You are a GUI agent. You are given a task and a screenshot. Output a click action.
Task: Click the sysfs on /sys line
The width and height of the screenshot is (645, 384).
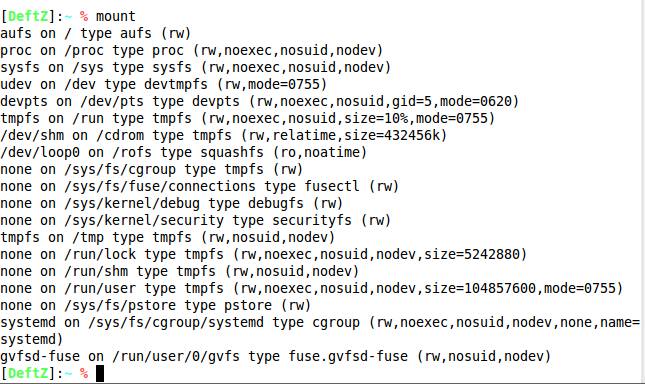(195, 67)
